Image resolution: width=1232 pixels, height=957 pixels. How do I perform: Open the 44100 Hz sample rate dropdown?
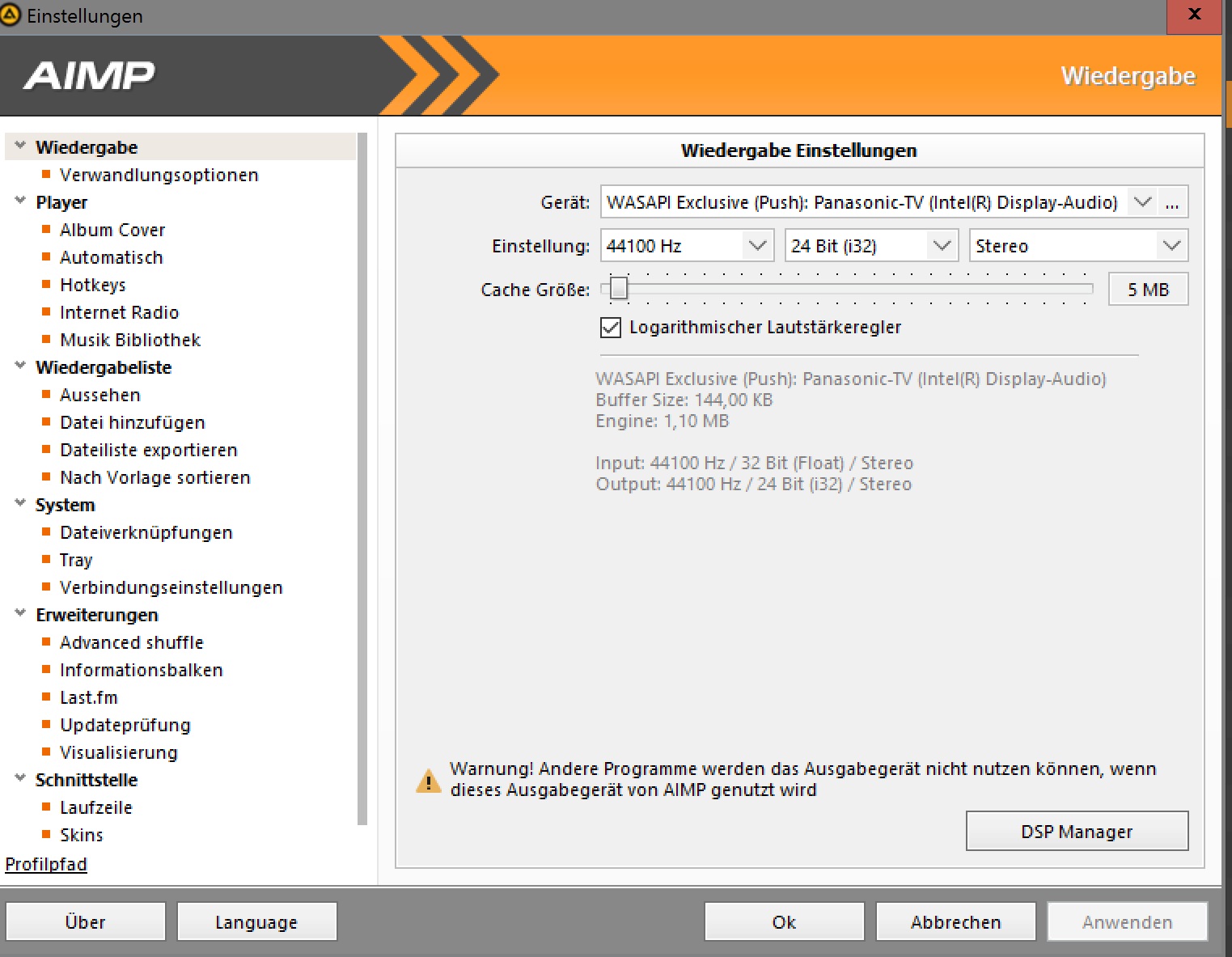tap(757, 246)
